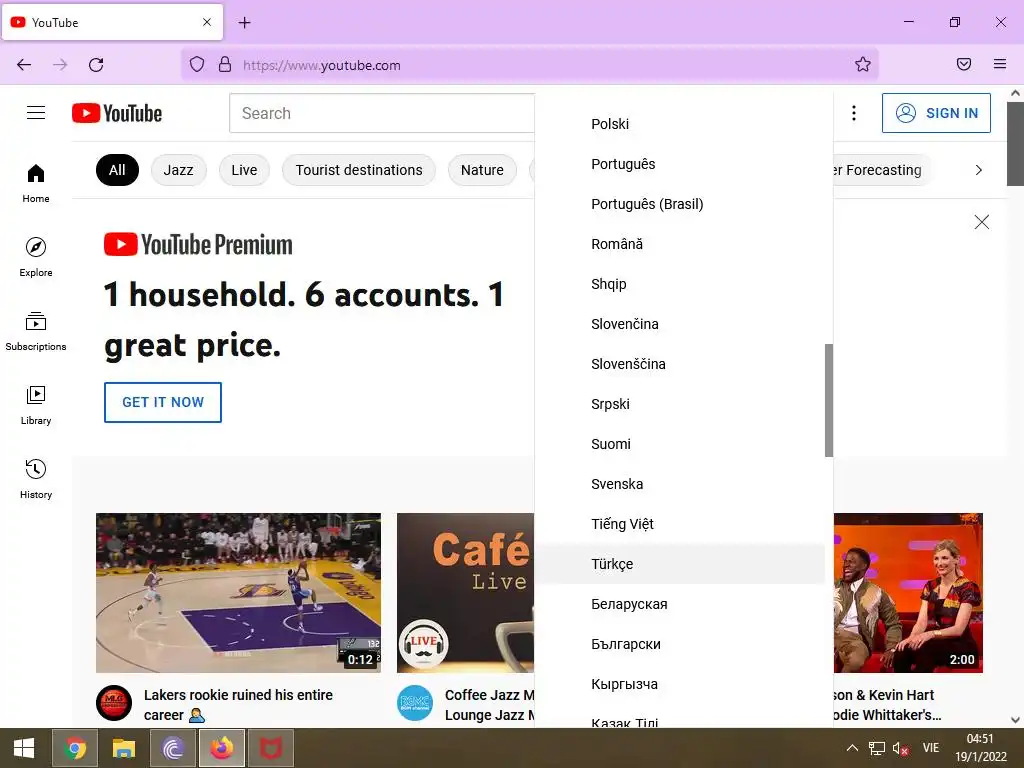Select the Jazz category chip
Screen dimensions: 1024x768
click(x=178, y=170)
